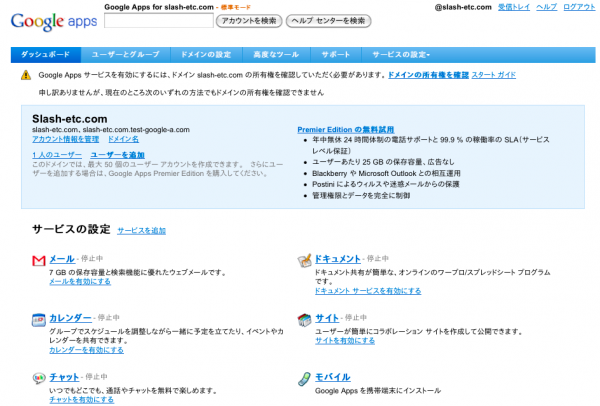Click メールを有効にする link

coord(80,282)
